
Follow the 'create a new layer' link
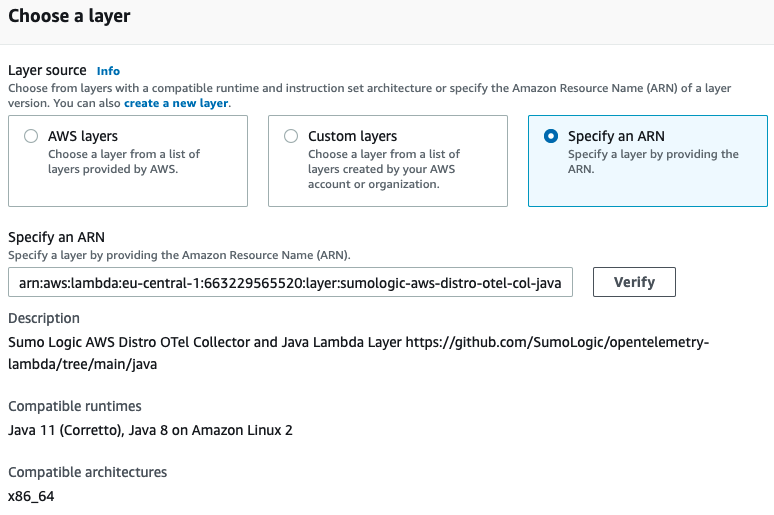176,103
